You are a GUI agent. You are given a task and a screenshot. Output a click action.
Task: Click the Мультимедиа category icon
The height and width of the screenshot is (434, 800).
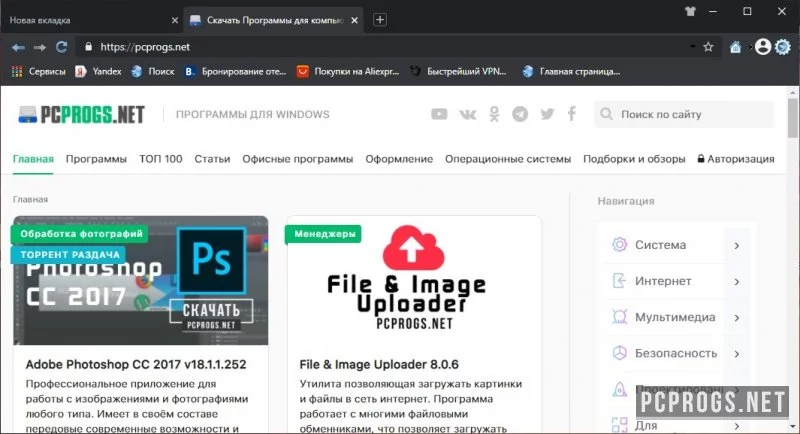coord(619,317)
